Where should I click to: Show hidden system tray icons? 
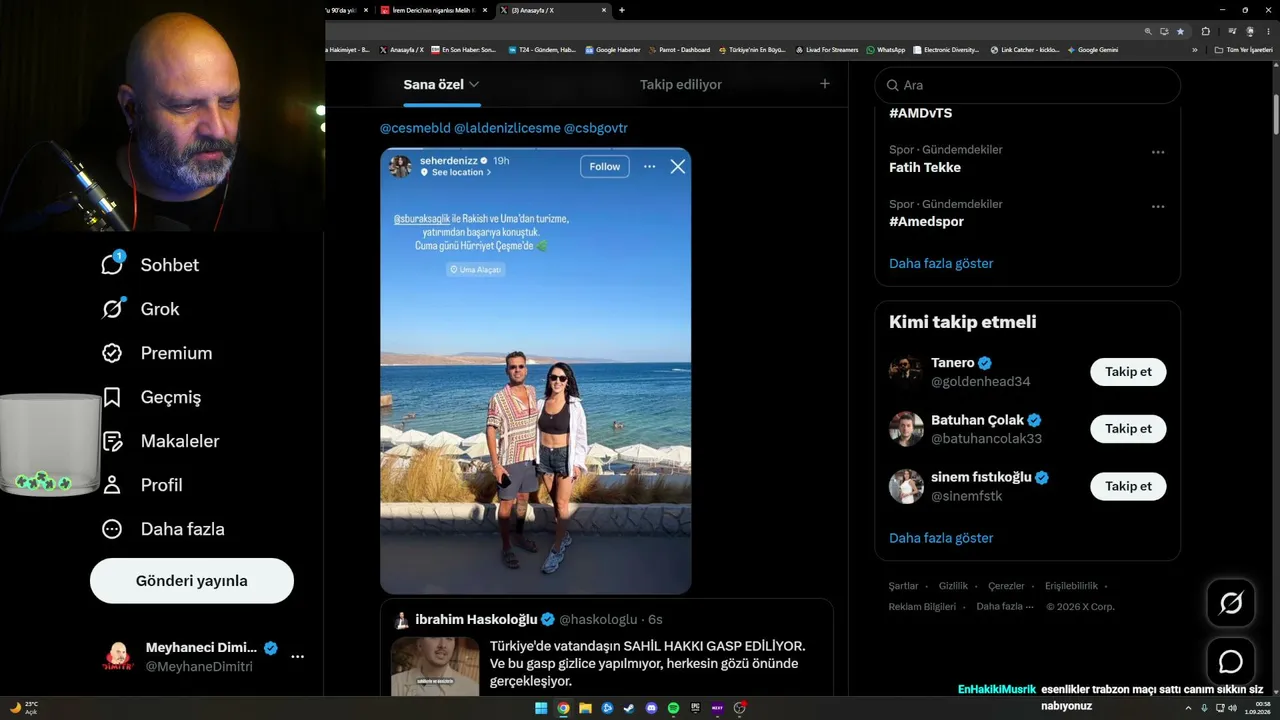pos(1189,708)
